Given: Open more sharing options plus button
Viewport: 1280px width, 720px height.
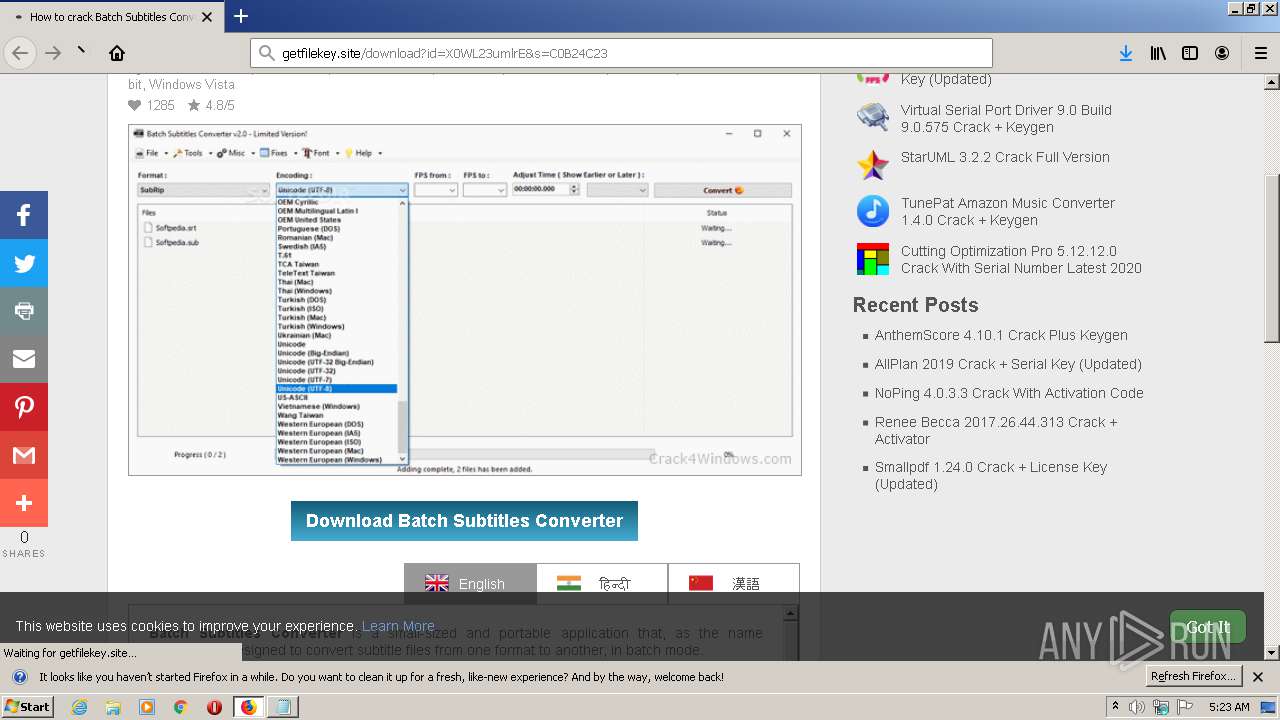Looking at the screenshot, I should 24,503.
